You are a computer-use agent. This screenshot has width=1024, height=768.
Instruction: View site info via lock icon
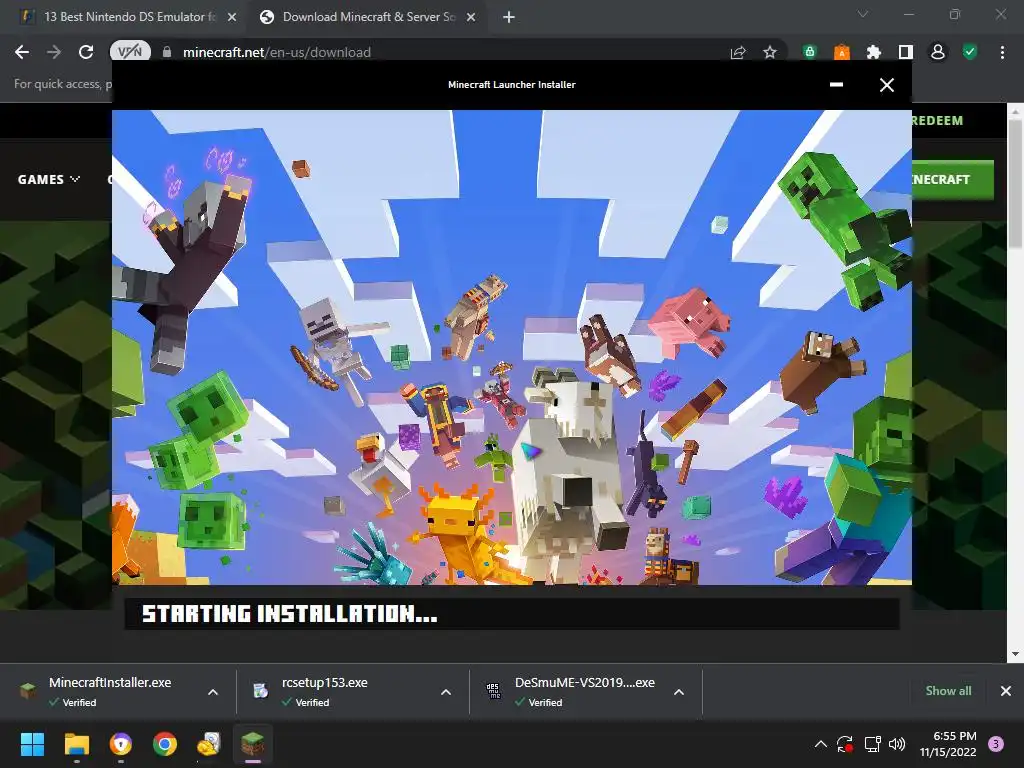point(167,52)
